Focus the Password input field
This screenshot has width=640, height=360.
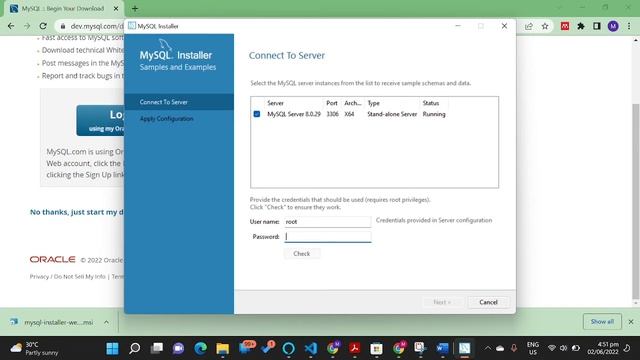pyautogui.click(x=328, y=237)
